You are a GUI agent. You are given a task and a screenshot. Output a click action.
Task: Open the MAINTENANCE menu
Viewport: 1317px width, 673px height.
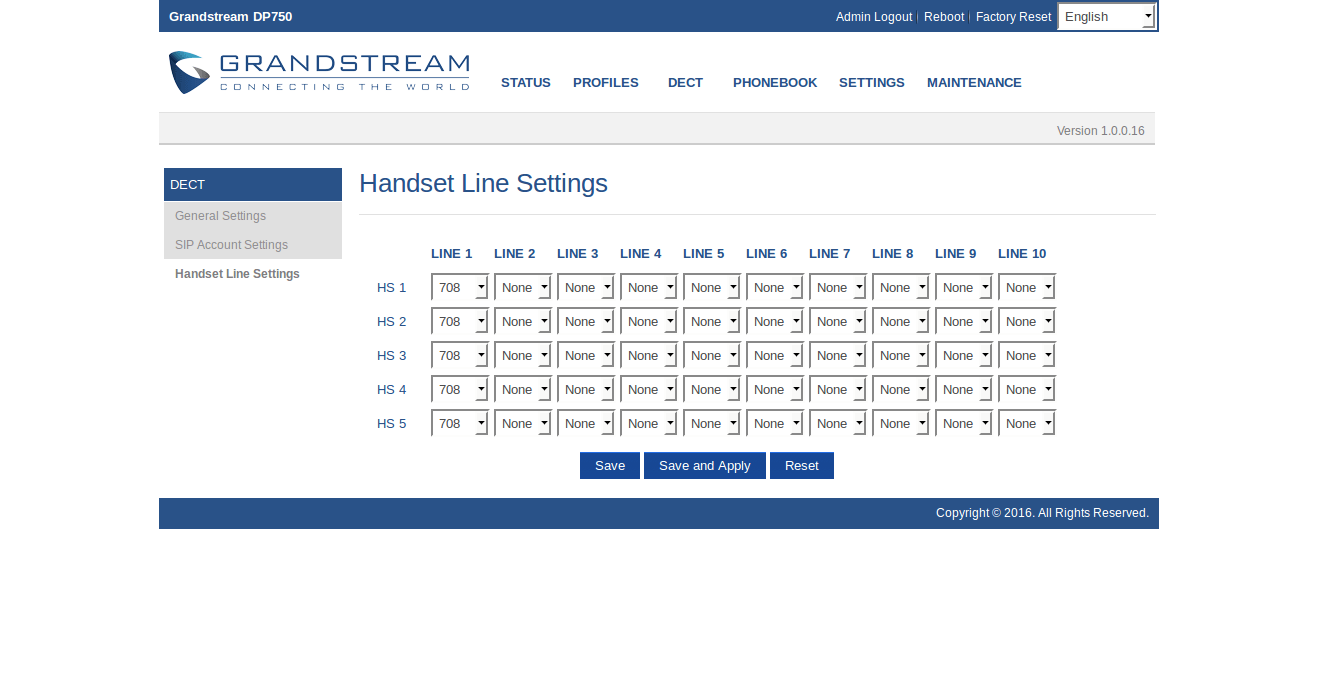click(973, 83)
